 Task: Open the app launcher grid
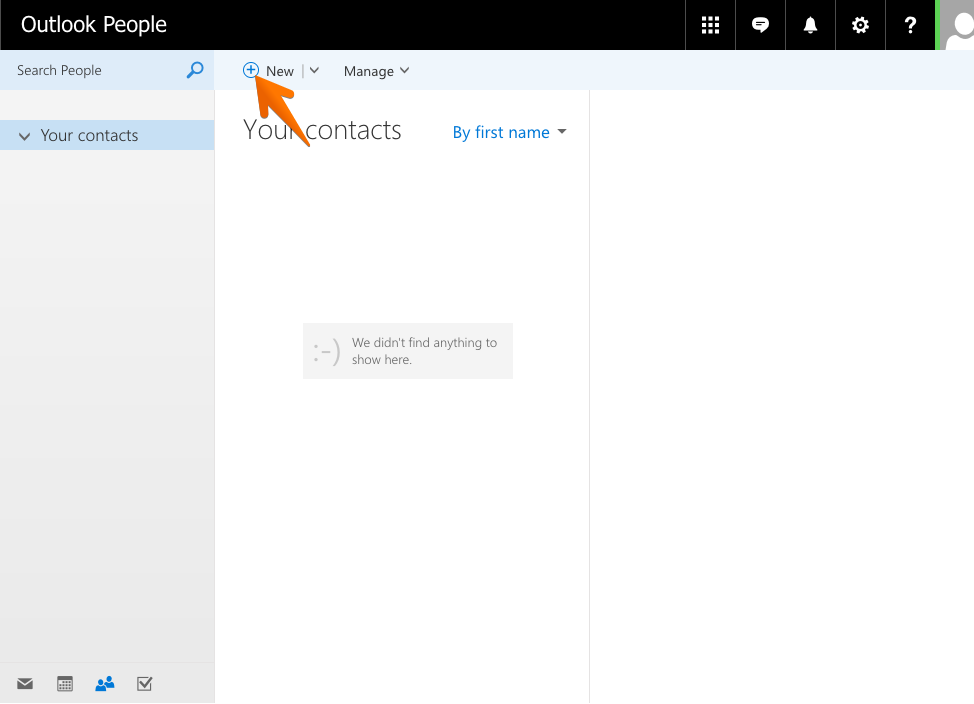[710, 25]
